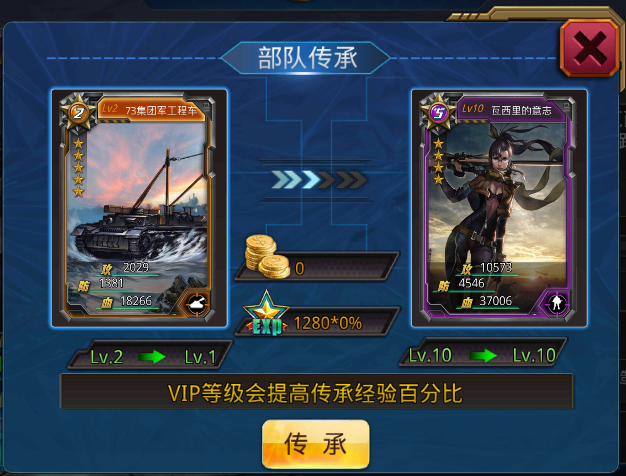The width and height of the screenshot is (626, 476).
Task: Click the star badge numbered 2
Action: (78, 113)
